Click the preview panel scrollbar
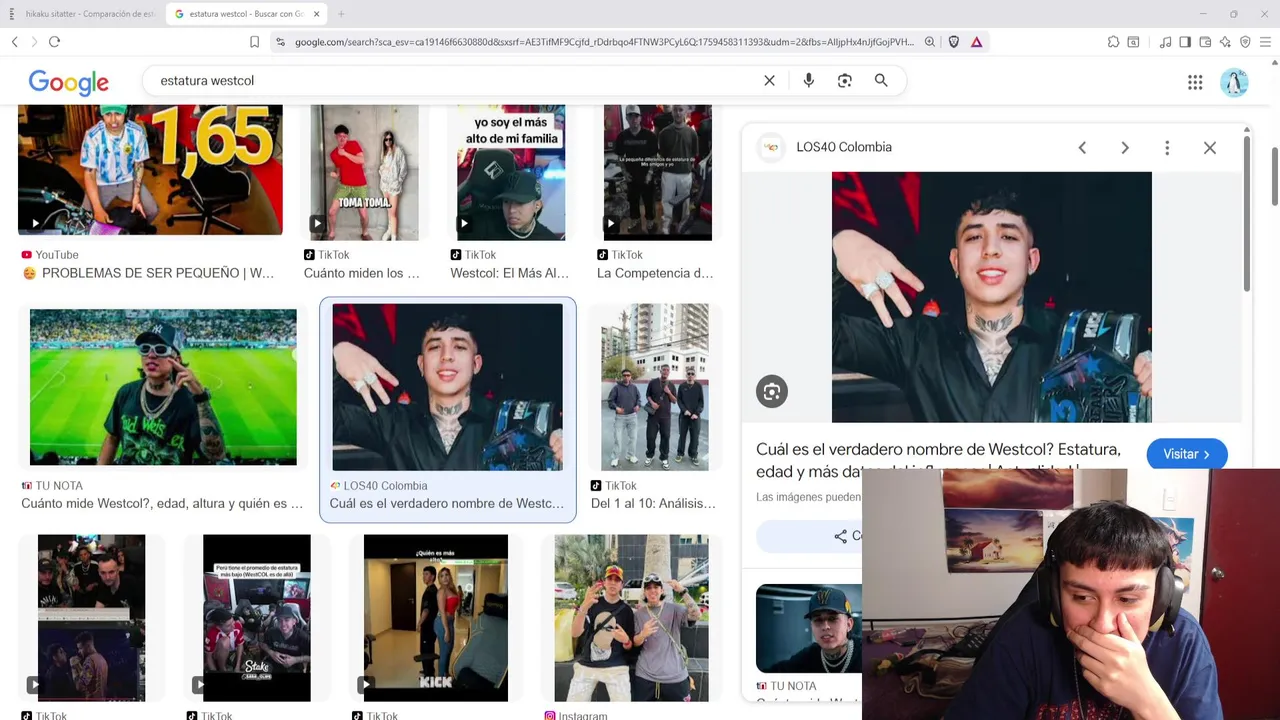Screen dimensions: 1280x720 coord(1247,213)
